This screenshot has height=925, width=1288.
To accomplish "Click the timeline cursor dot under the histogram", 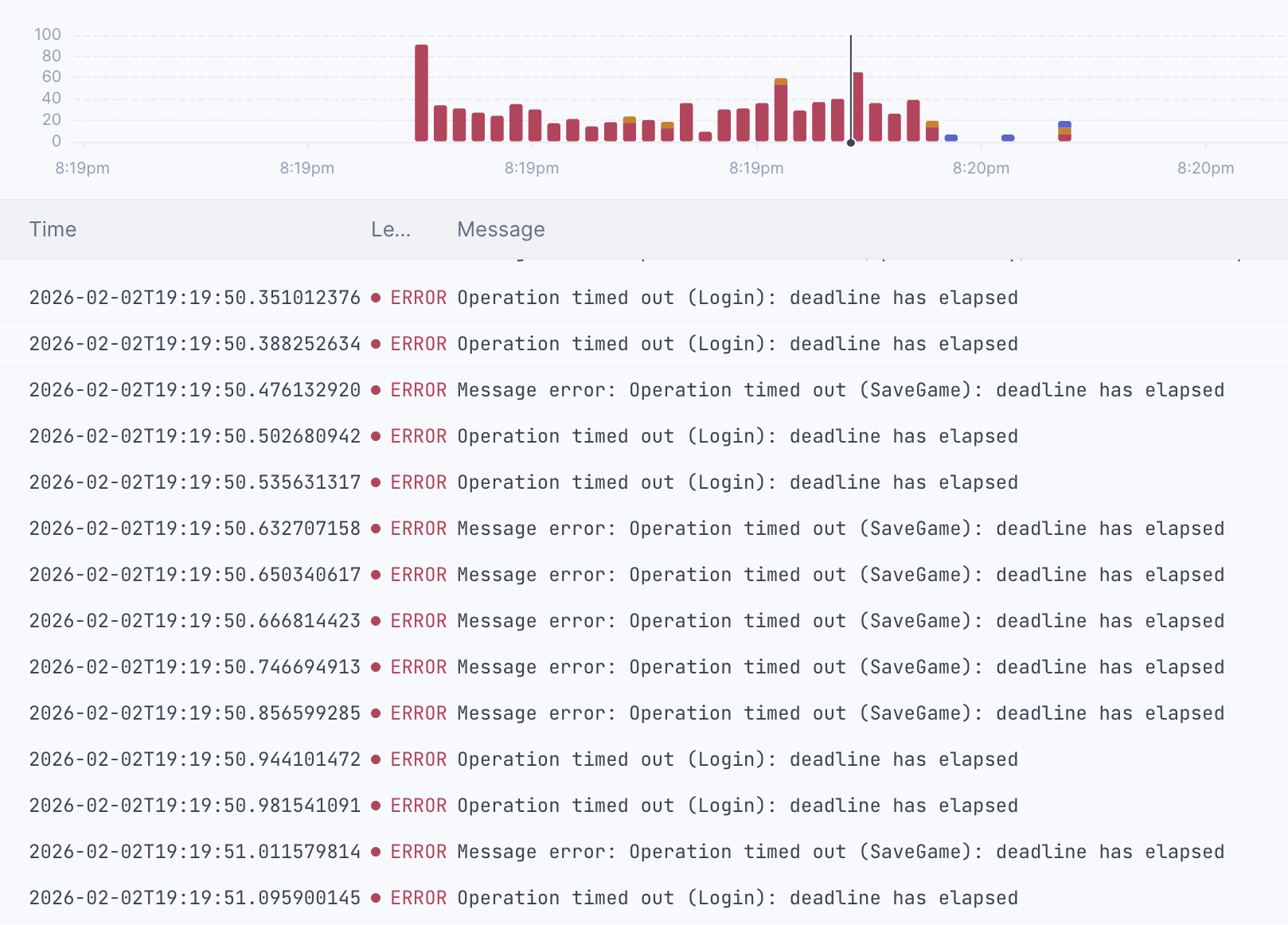I will [850, 142].
